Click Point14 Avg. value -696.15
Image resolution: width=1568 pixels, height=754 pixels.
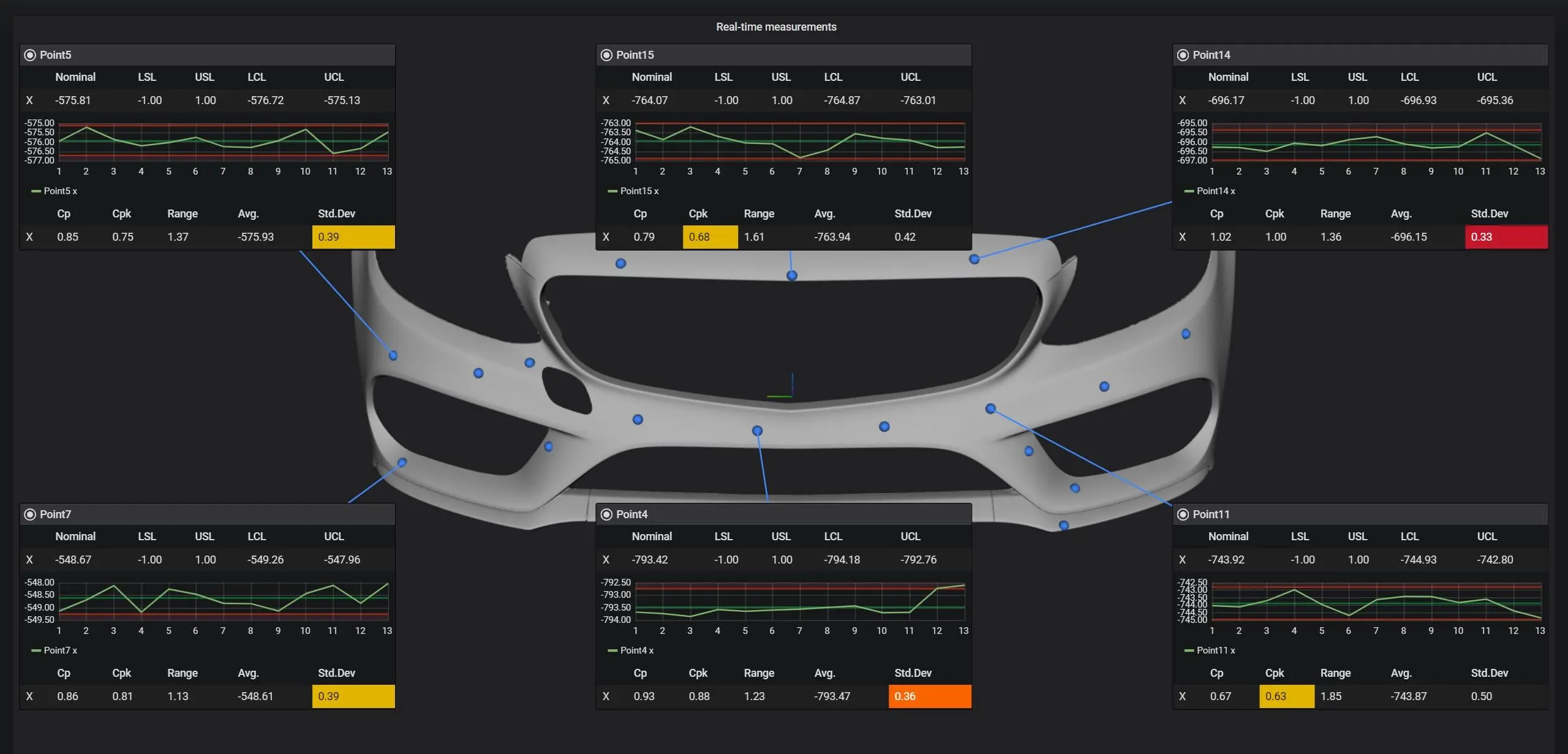point(1409,237)
